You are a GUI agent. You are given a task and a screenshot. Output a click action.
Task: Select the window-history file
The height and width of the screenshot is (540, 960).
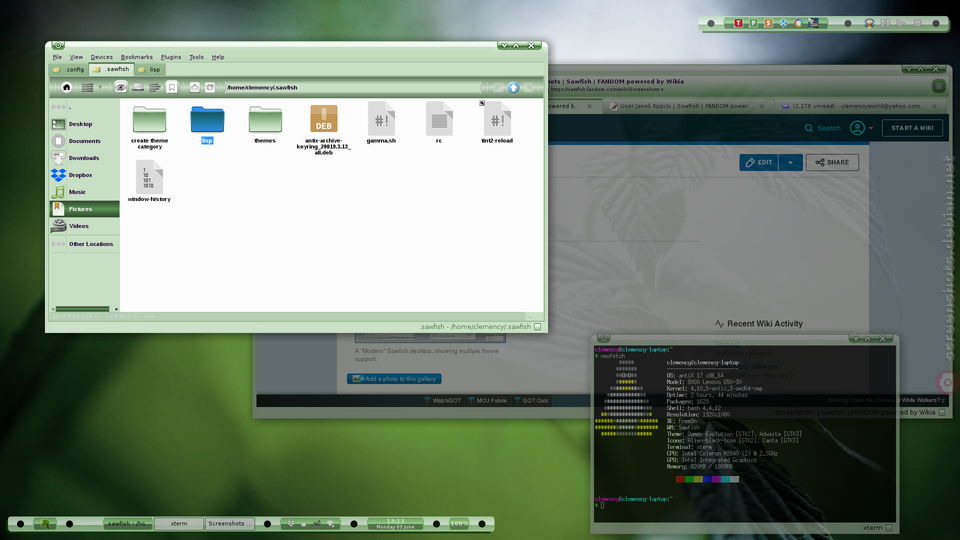click(149, 181)
